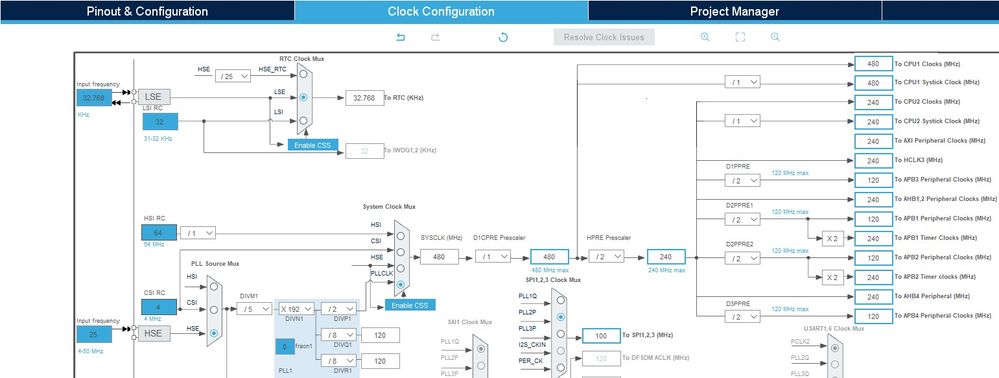
Task: Select HSE_RTC in RTC Clock Mux
Action: point(303,74)
